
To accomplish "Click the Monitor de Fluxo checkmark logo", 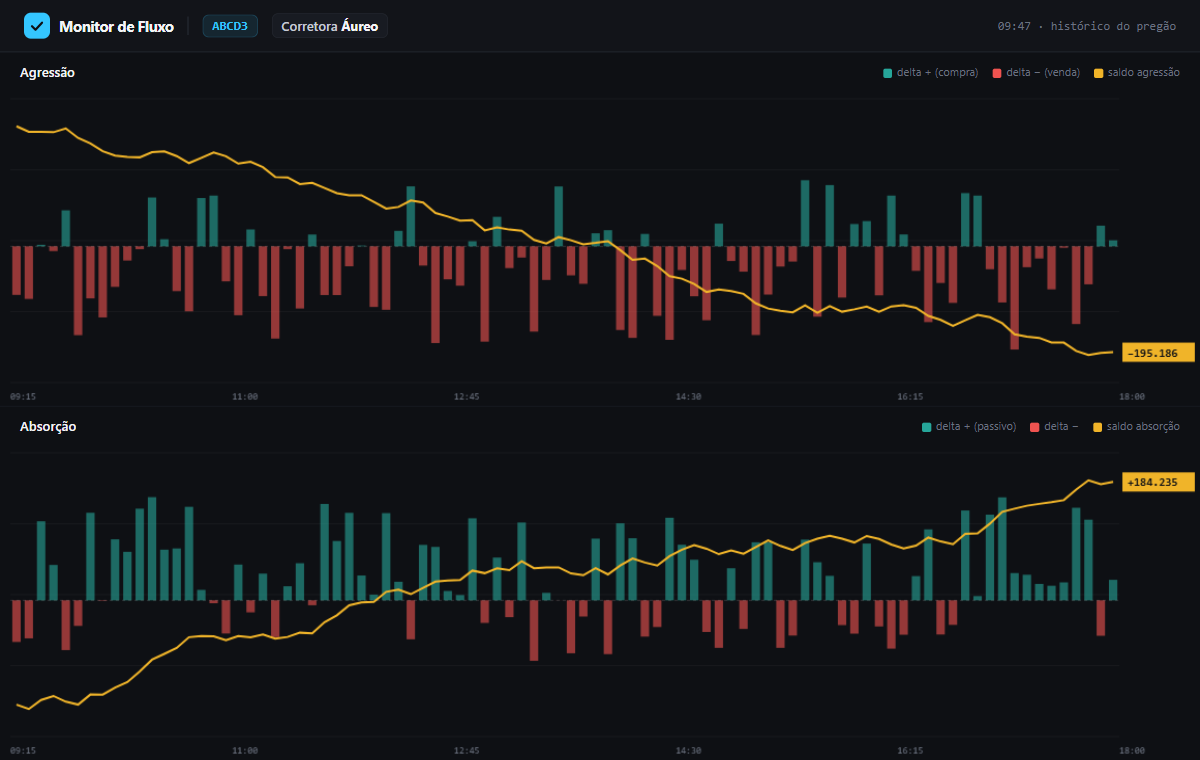I will pos(37,26).
